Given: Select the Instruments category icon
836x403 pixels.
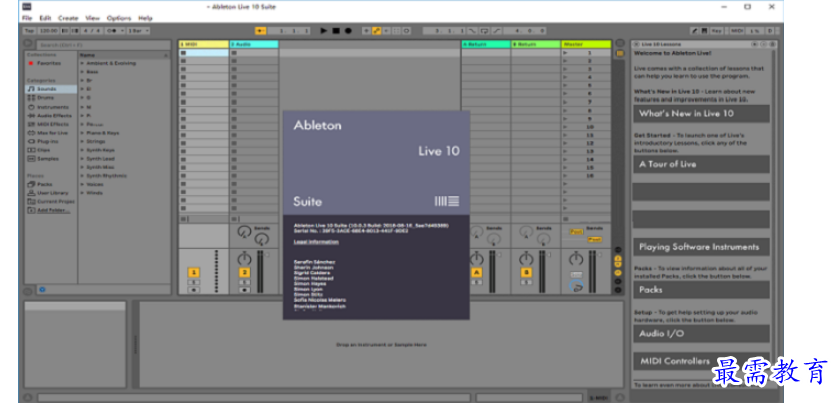Looking at the screenshot, I should [x=31, y=107].
